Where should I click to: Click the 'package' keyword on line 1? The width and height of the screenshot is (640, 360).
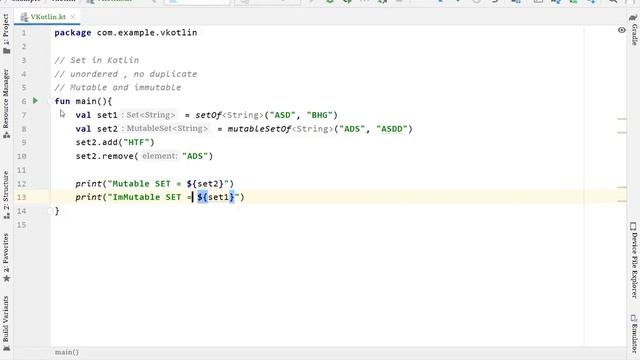pos(73,33)
